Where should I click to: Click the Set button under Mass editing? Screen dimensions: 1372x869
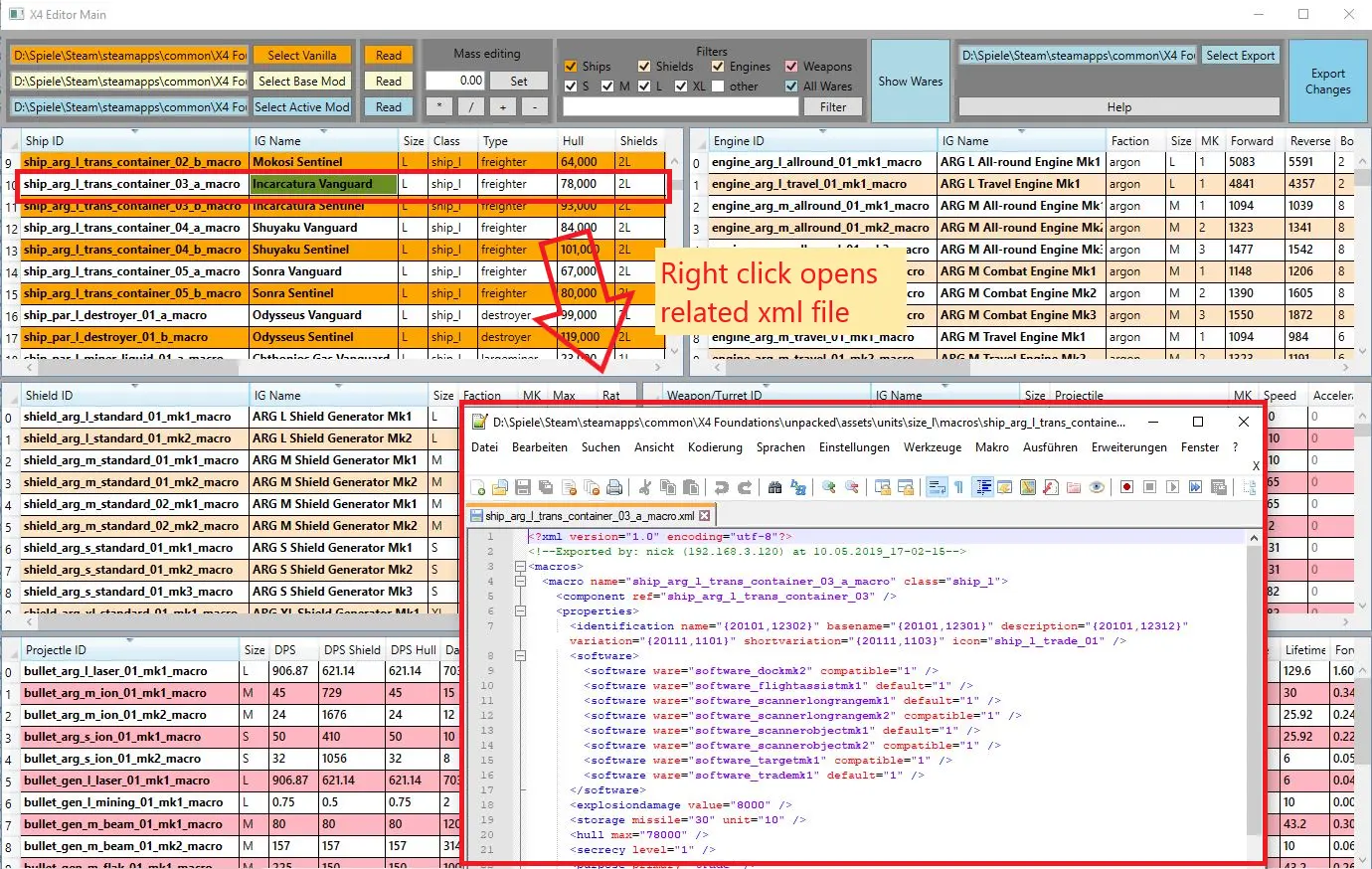519,82
